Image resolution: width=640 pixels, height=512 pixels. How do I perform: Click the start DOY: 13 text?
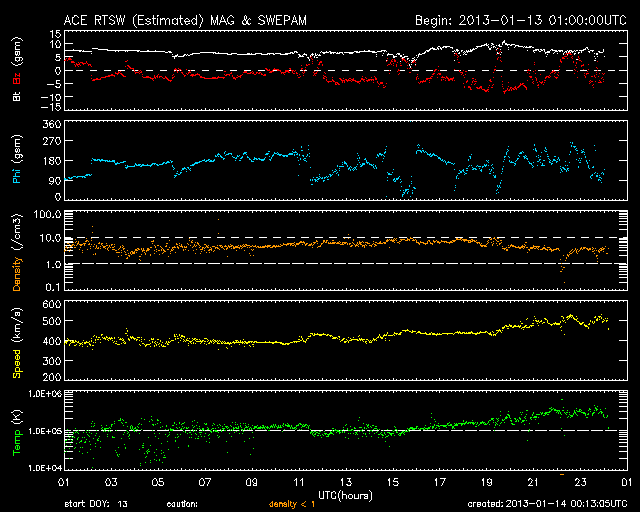pyautogui.click(x=96, y=504)
